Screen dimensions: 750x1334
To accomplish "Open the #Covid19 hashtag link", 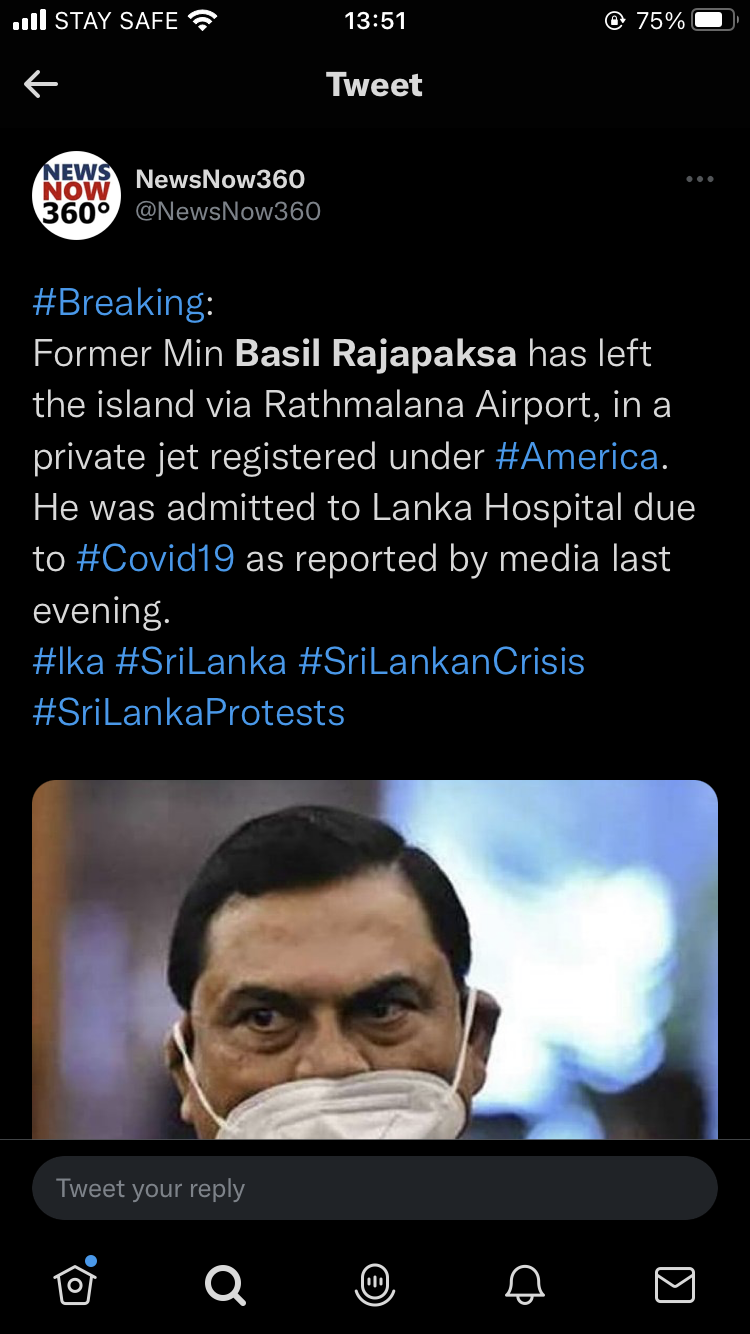I will click(155, 559).
